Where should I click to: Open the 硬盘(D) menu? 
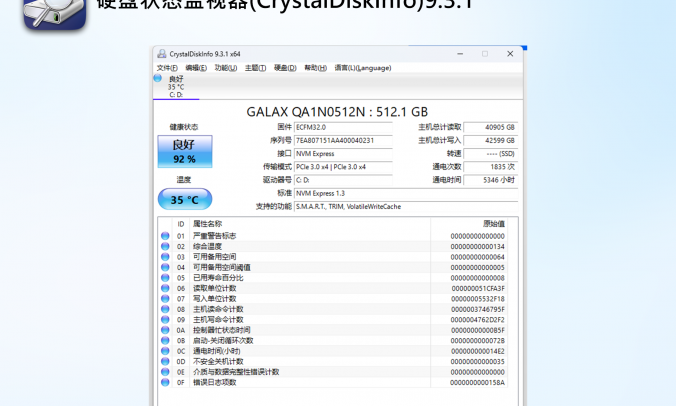[285, 68]
